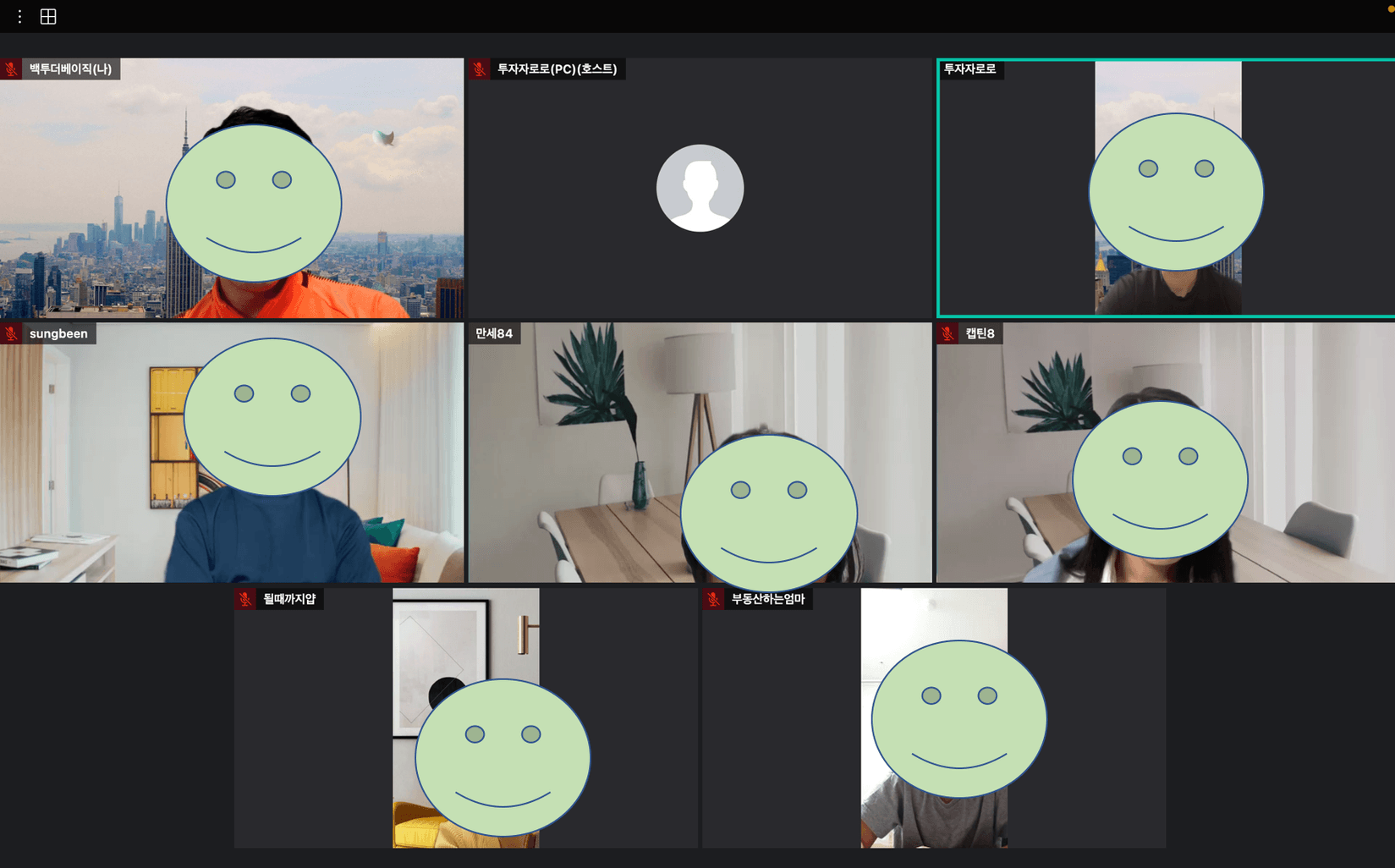1395x868 pixels.
Task: Select the 만세84 name label
Action: tap(494, 333)
